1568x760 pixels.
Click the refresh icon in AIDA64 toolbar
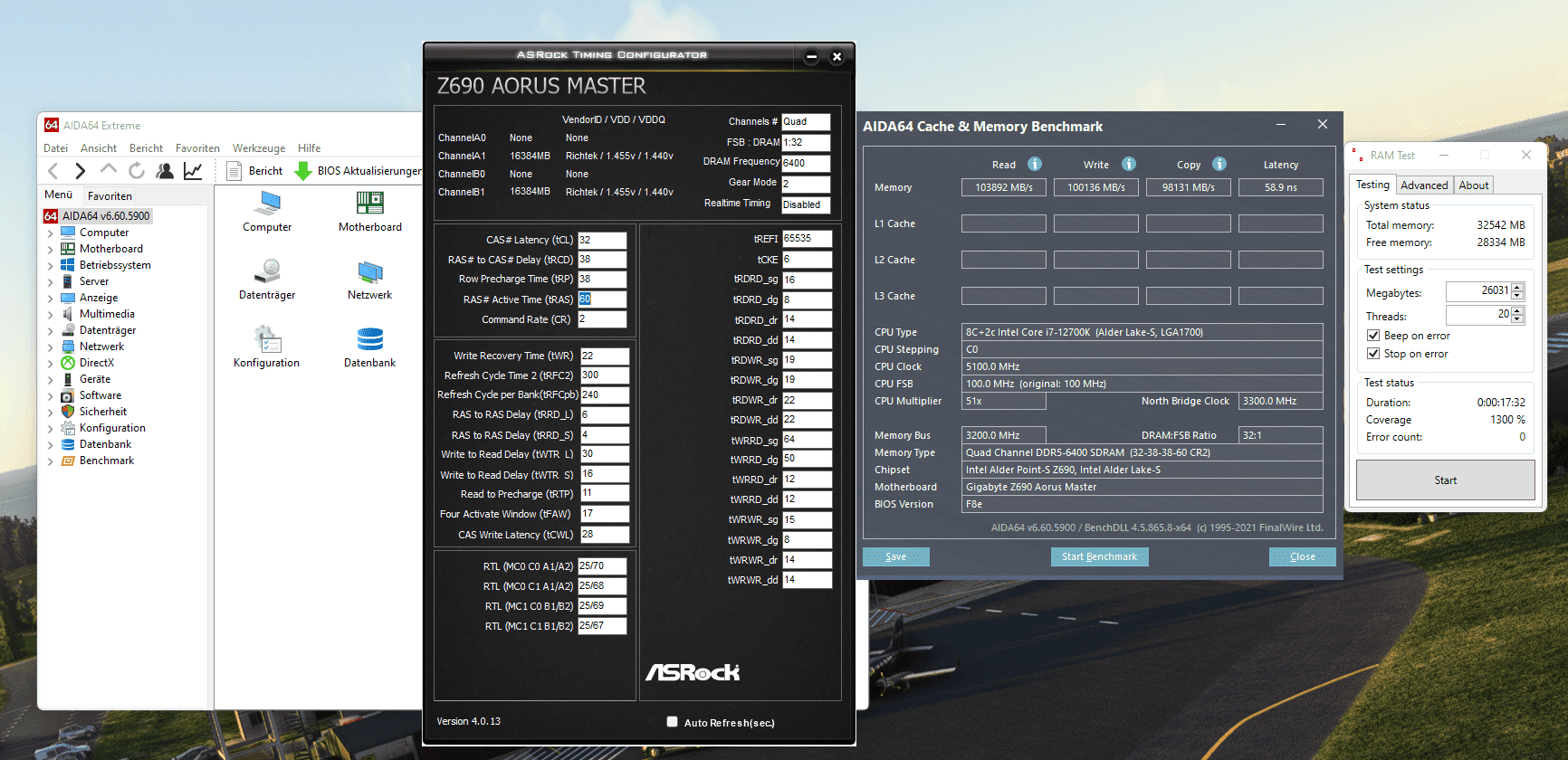[137, 170]
